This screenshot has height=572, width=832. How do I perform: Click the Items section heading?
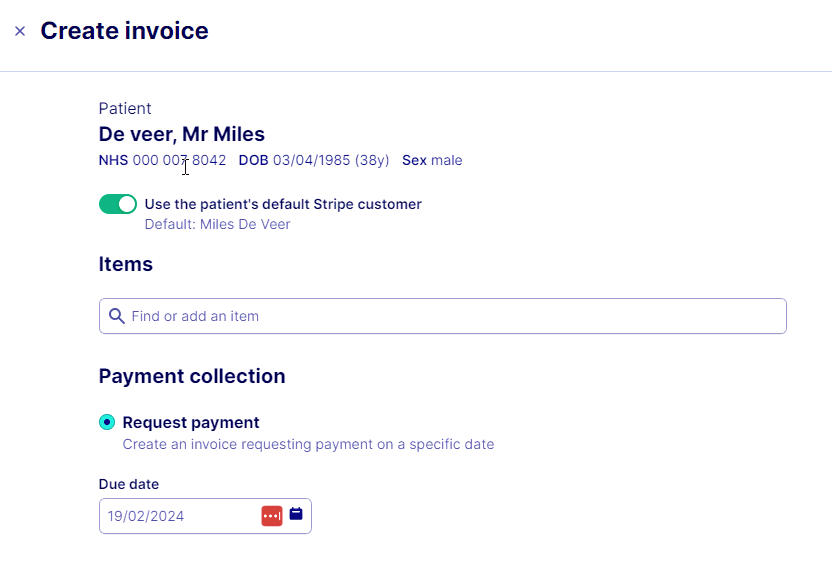click(x=126, y=264)
